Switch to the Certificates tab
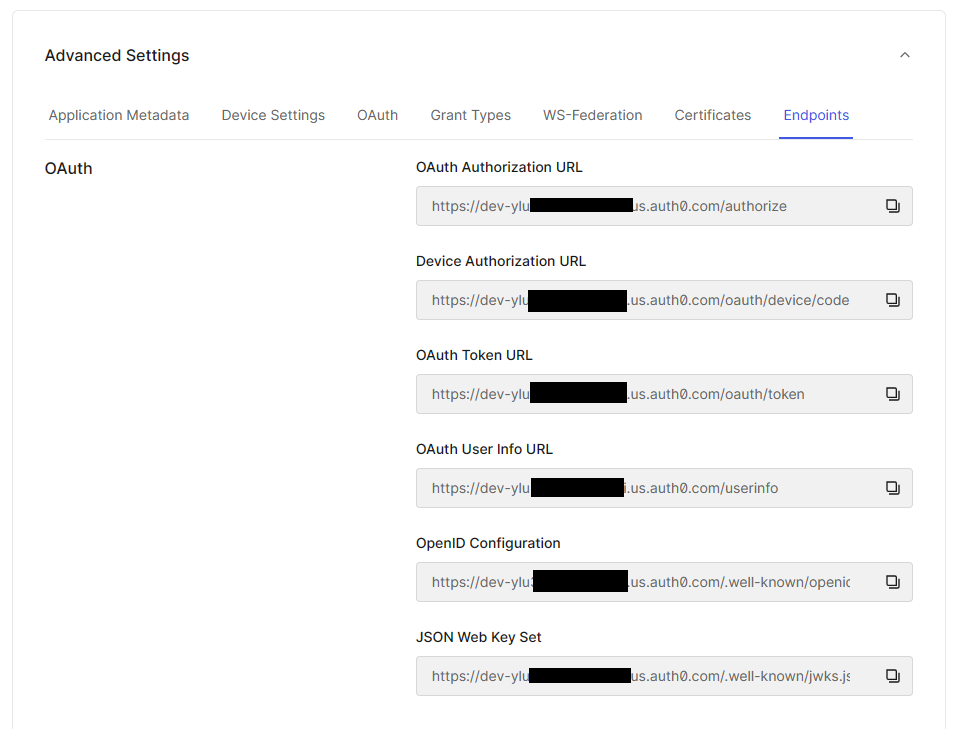 [712, 115]
